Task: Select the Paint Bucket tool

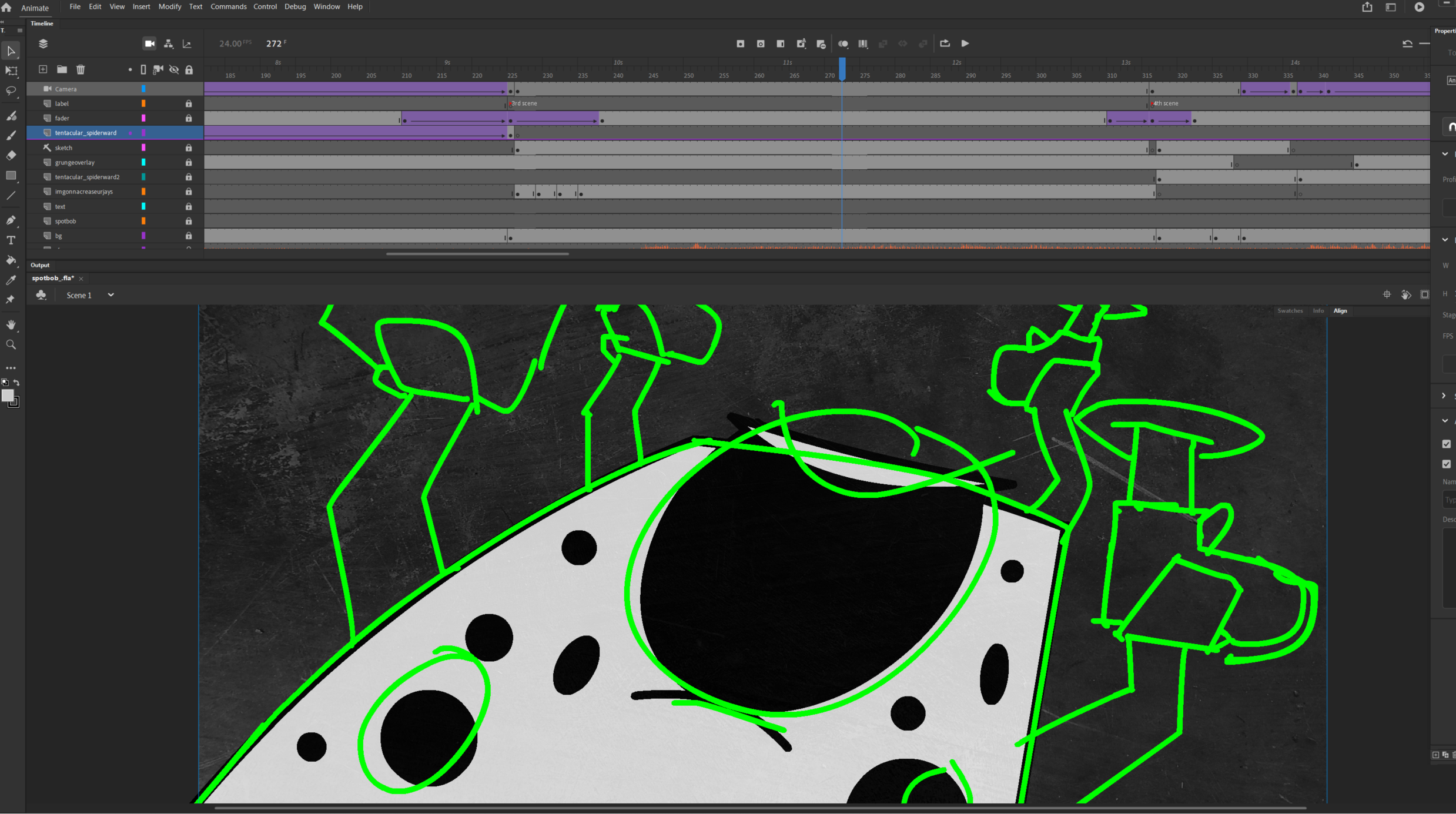Action: click(11, 260)
